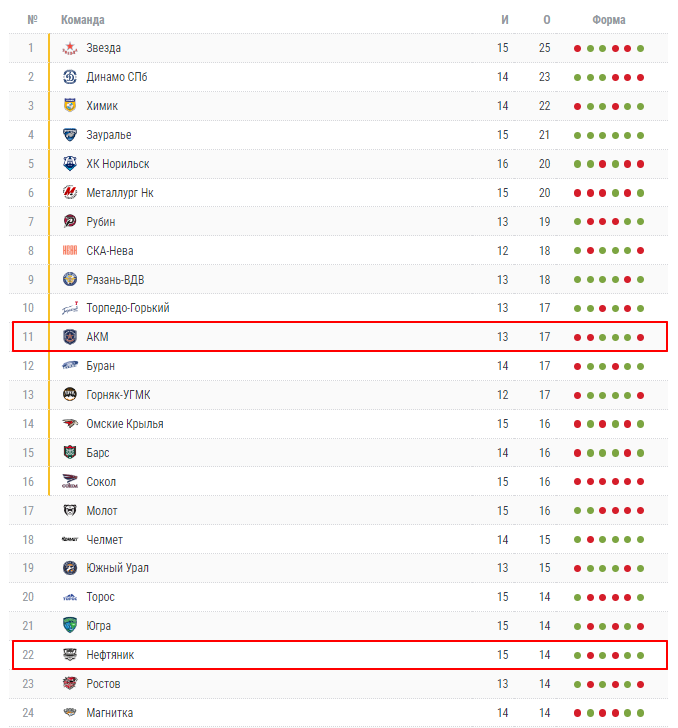Click the Звезда team logo
Image resolution: width=678 pixels, height=728 pixels.
click(x=70, y=48)
